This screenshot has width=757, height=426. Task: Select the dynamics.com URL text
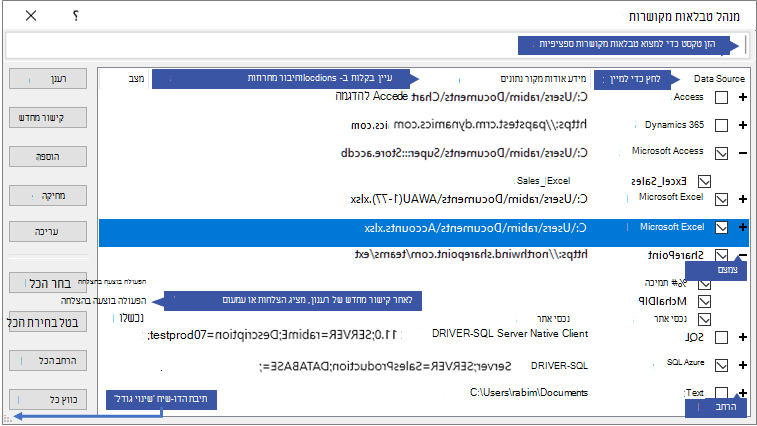pos(469,126)
